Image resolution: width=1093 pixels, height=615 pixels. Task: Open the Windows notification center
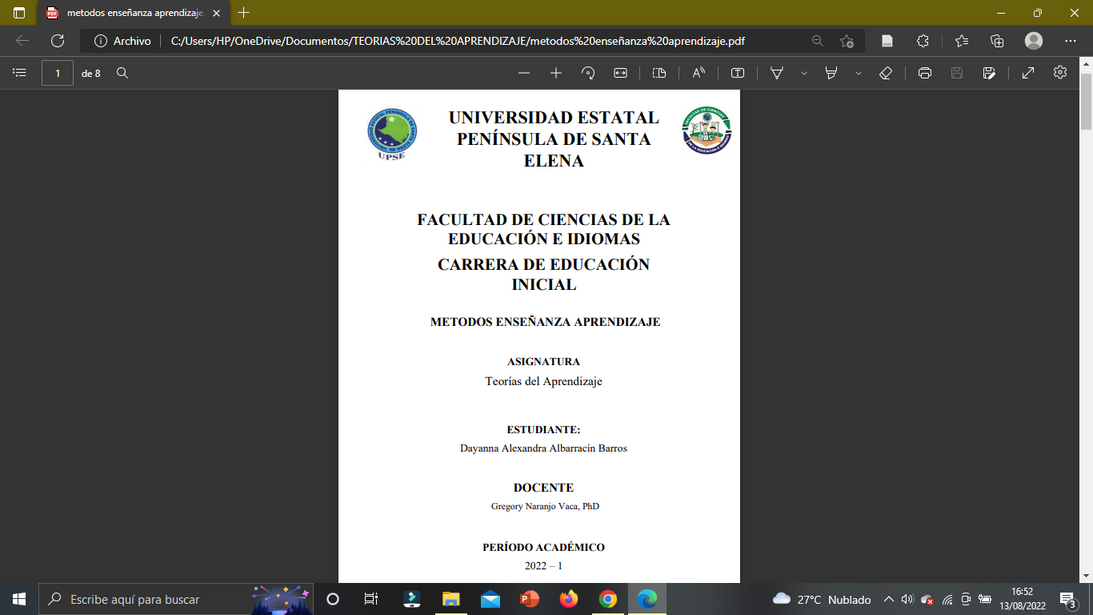tap(1069, 599)
